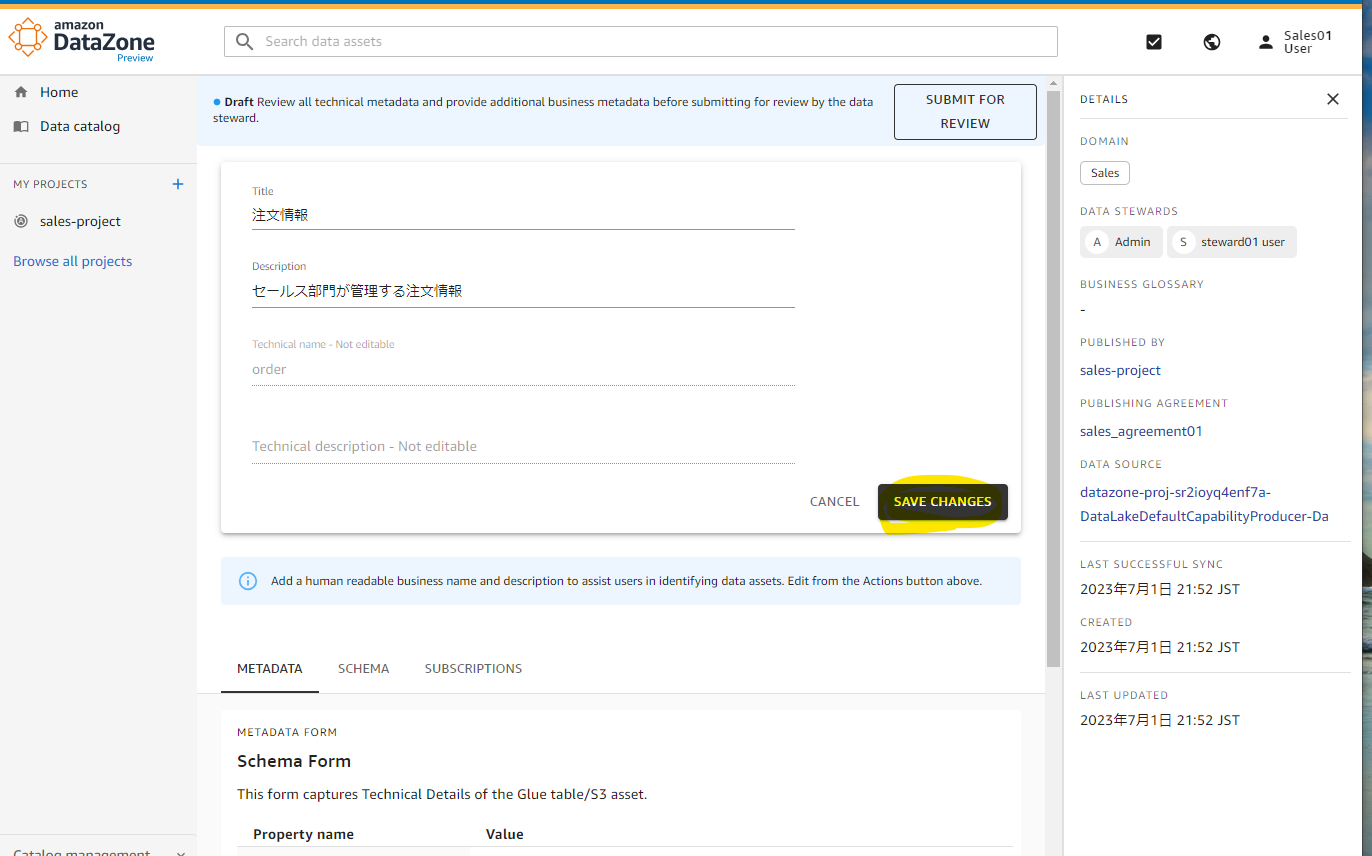Switch to the Metadata tab
The width and height of the screenshot is (1372, 856).
pyautogui.click(x=269, y=668)
